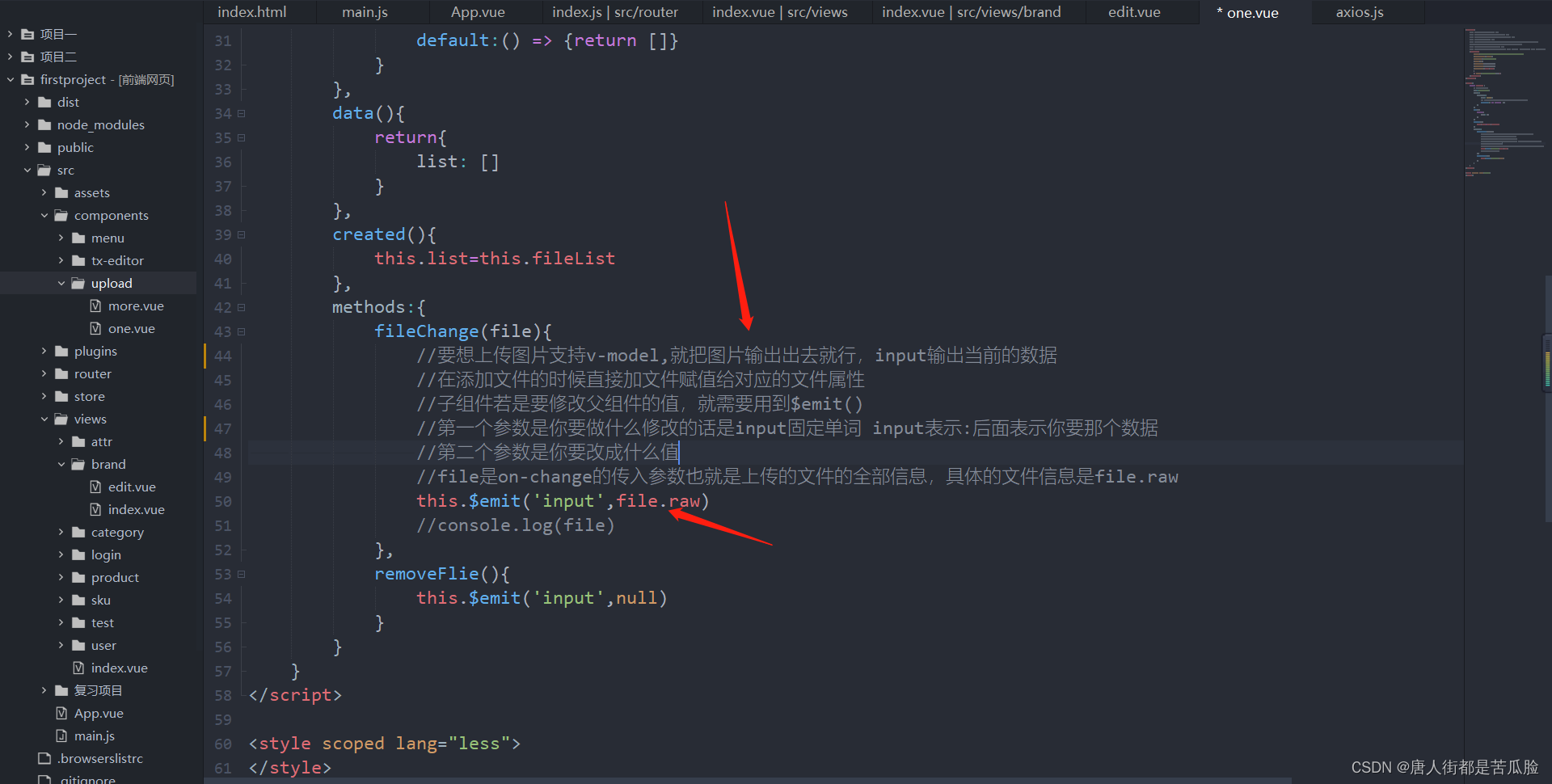Viewport: 1552px width, 784px height.
Task: Click the style scoped lang="less" tag
Action: [385, 744]
